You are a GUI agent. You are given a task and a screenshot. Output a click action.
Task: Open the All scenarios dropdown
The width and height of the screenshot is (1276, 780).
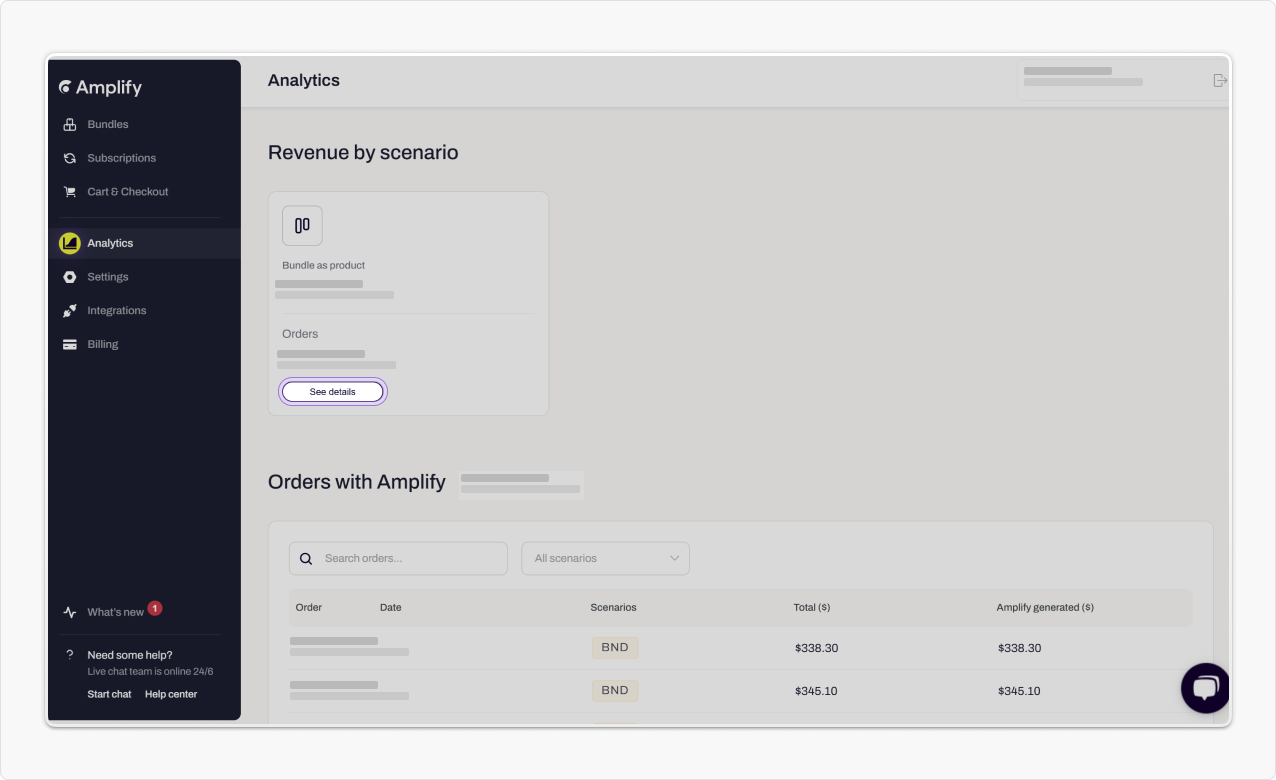click(605, 559)
